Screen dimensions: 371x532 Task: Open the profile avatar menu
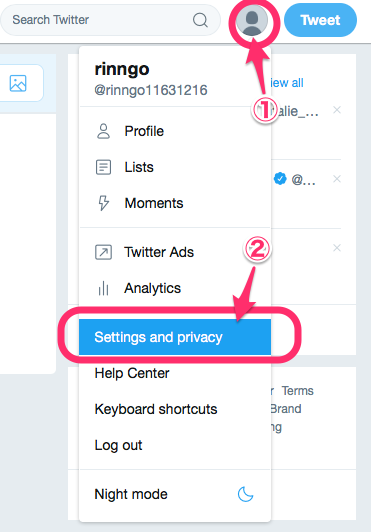click(252, 20)
